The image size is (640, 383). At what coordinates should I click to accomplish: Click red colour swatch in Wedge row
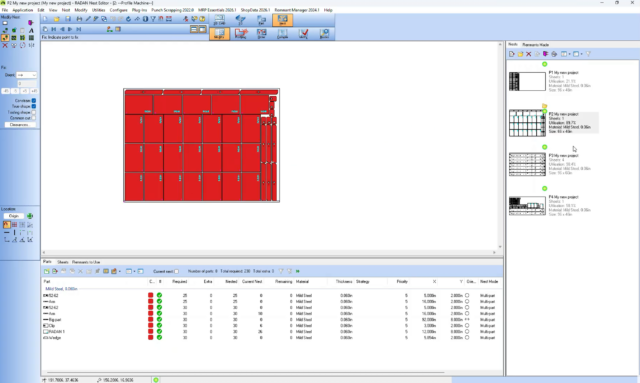(151, 338)
